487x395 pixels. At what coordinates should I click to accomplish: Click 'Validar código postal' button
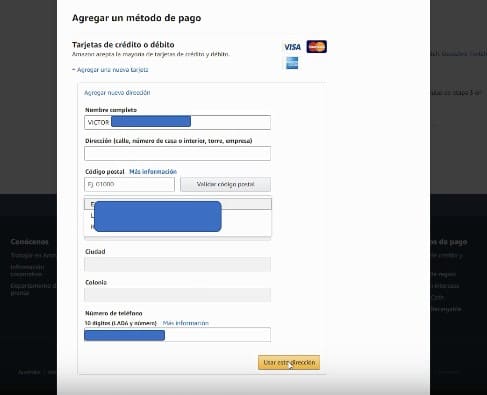click(225, 184)
